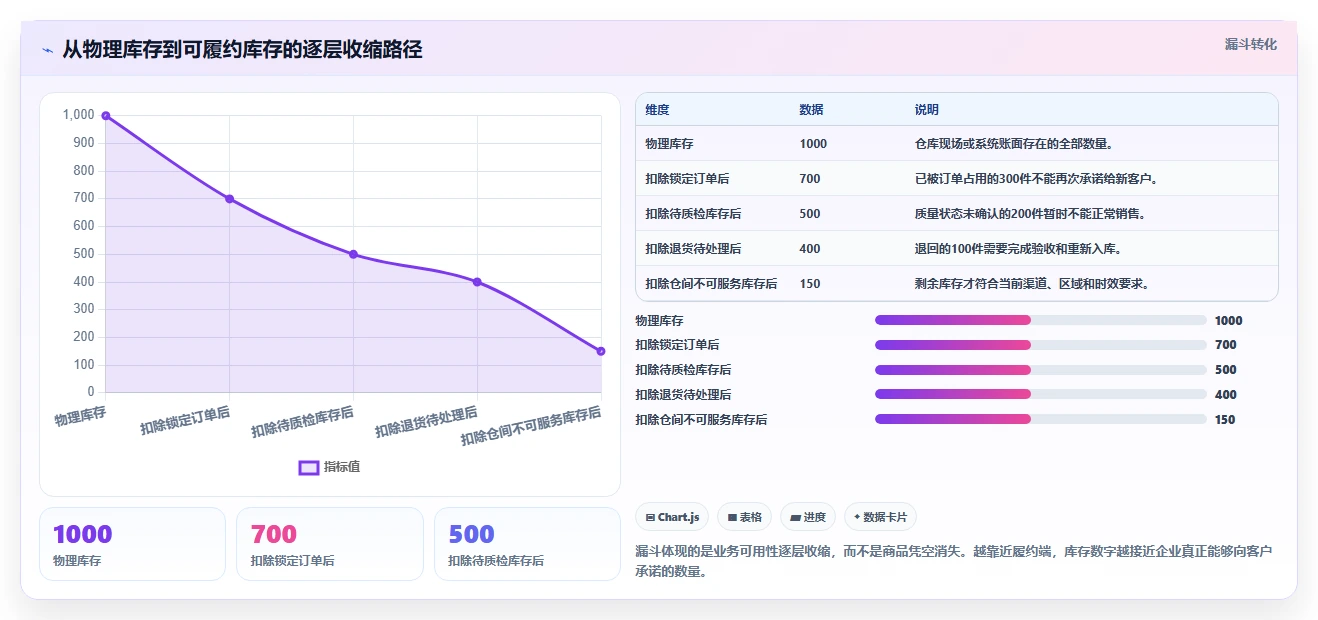The height and width of the screenshot is (620, 1318).
Task: Click the table cell value 700
Action: click(810, 179)
